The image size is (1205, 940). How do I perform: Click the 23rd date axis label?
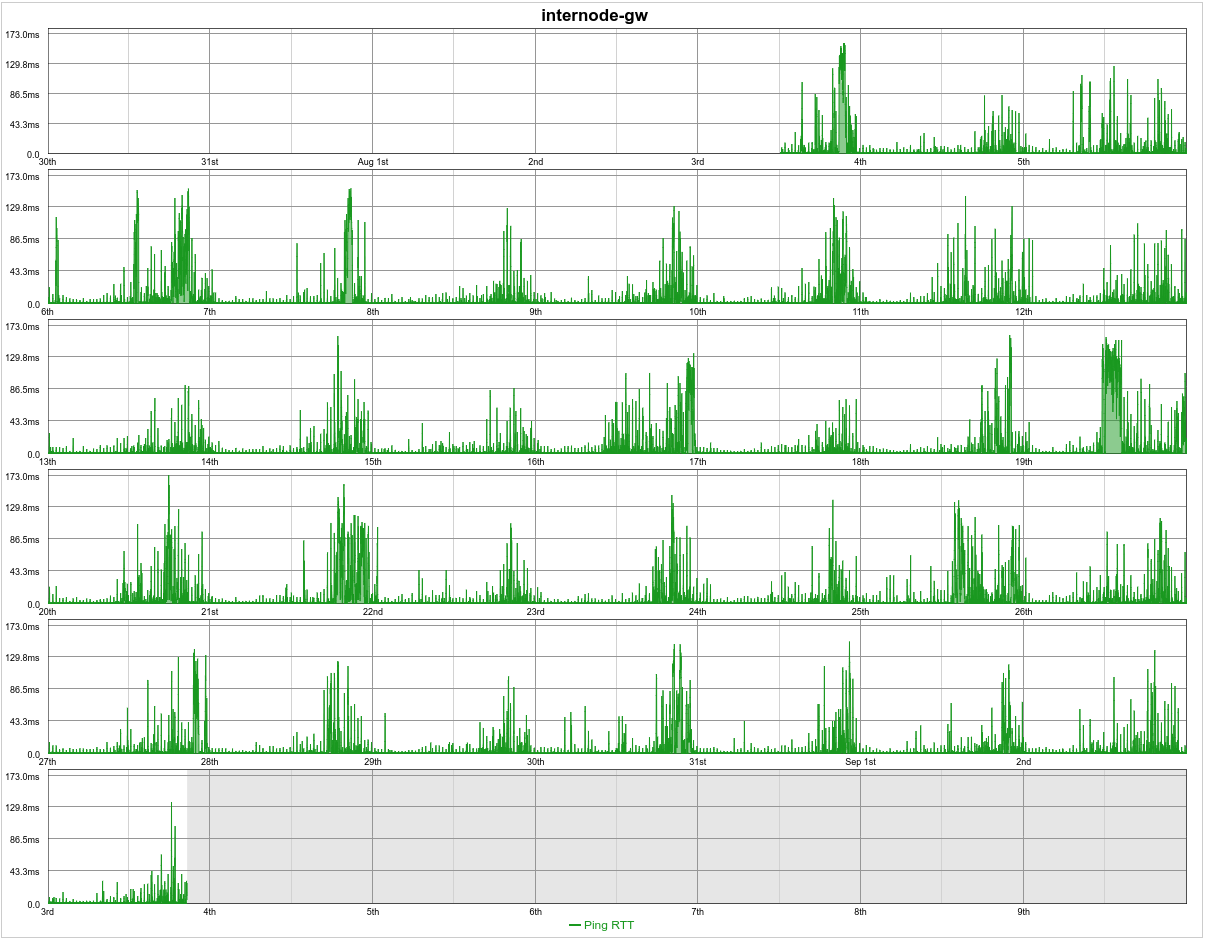(x=535, y=612)
